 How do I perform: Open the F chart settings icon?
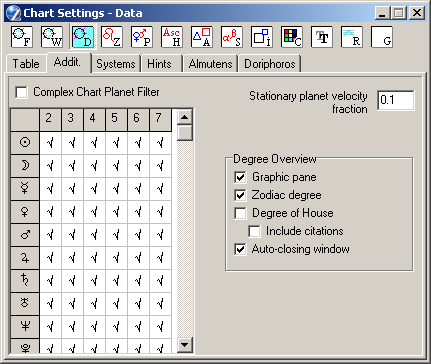[x=22, y=37]
